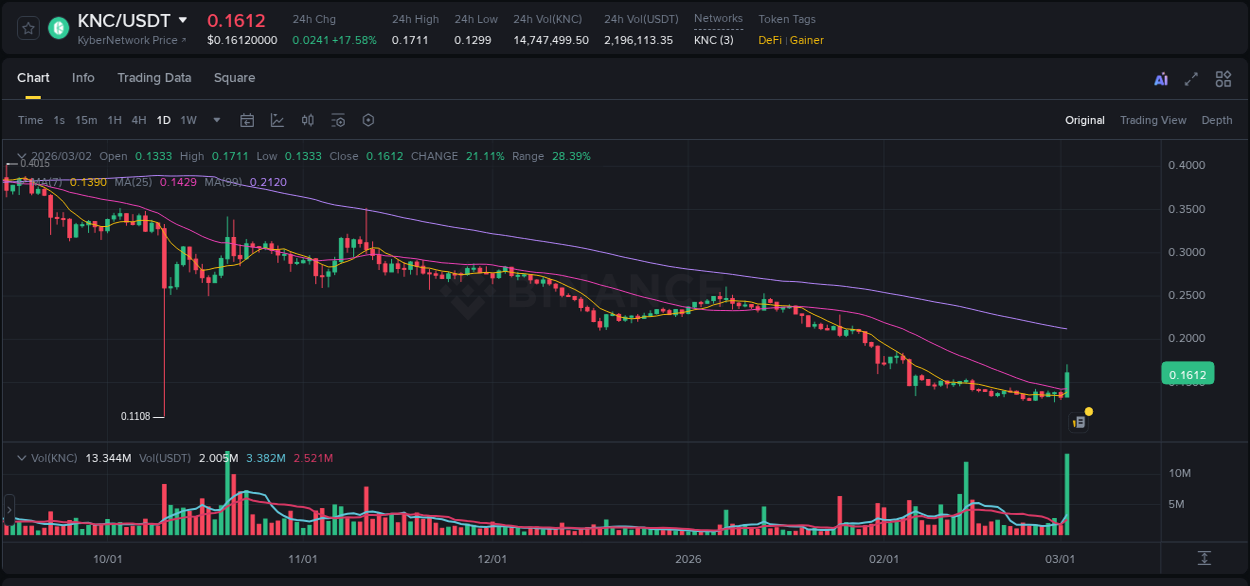Open the widgets layout icon
The width and height of the screenshot is (1250, 586).
[x=1220, y=78]
